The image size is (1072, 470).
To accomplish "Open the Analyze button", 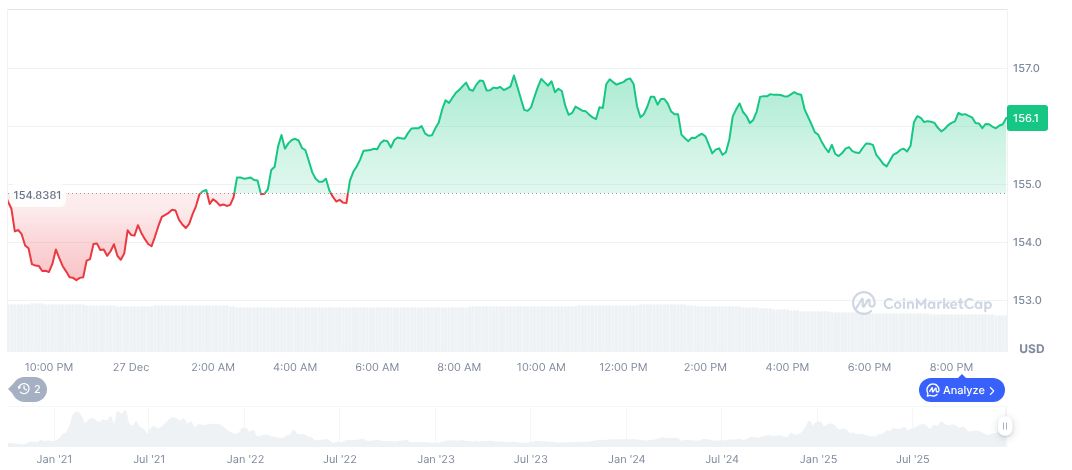I will [961, 390].
